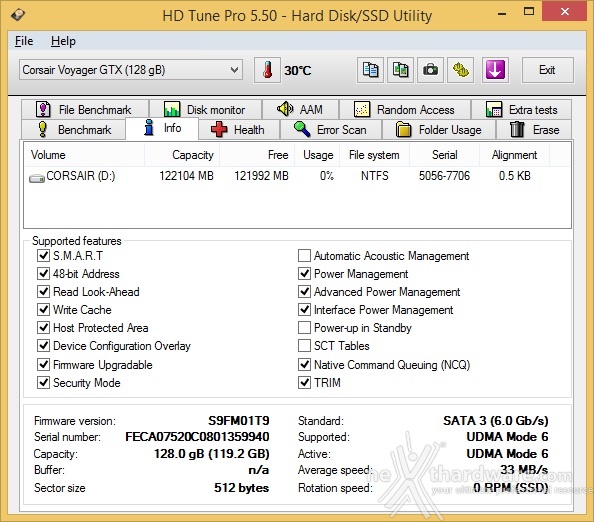Screen dimensions: 594x522
Task: Click the NTFS file system cell
Action: pyautogui.click(x=375, y=176)
